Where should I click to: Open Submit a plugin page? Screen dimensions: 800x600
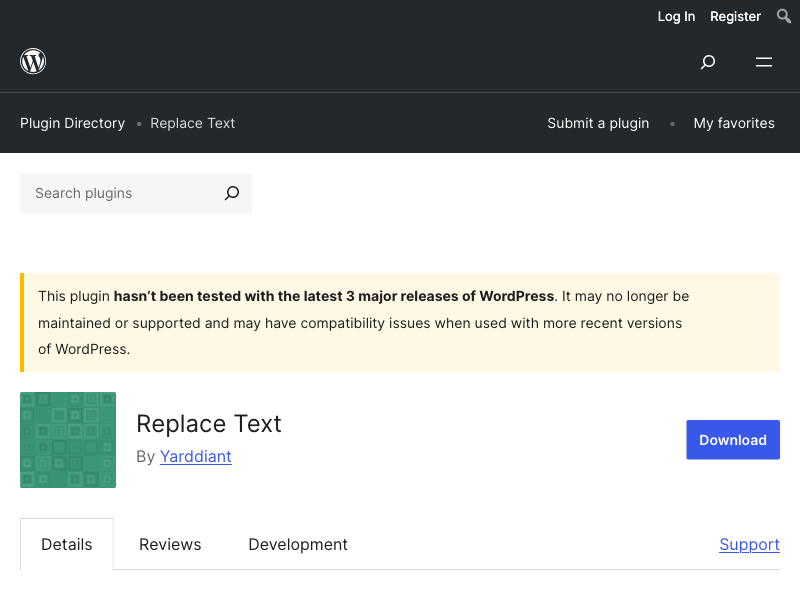(x=598, y=123)
